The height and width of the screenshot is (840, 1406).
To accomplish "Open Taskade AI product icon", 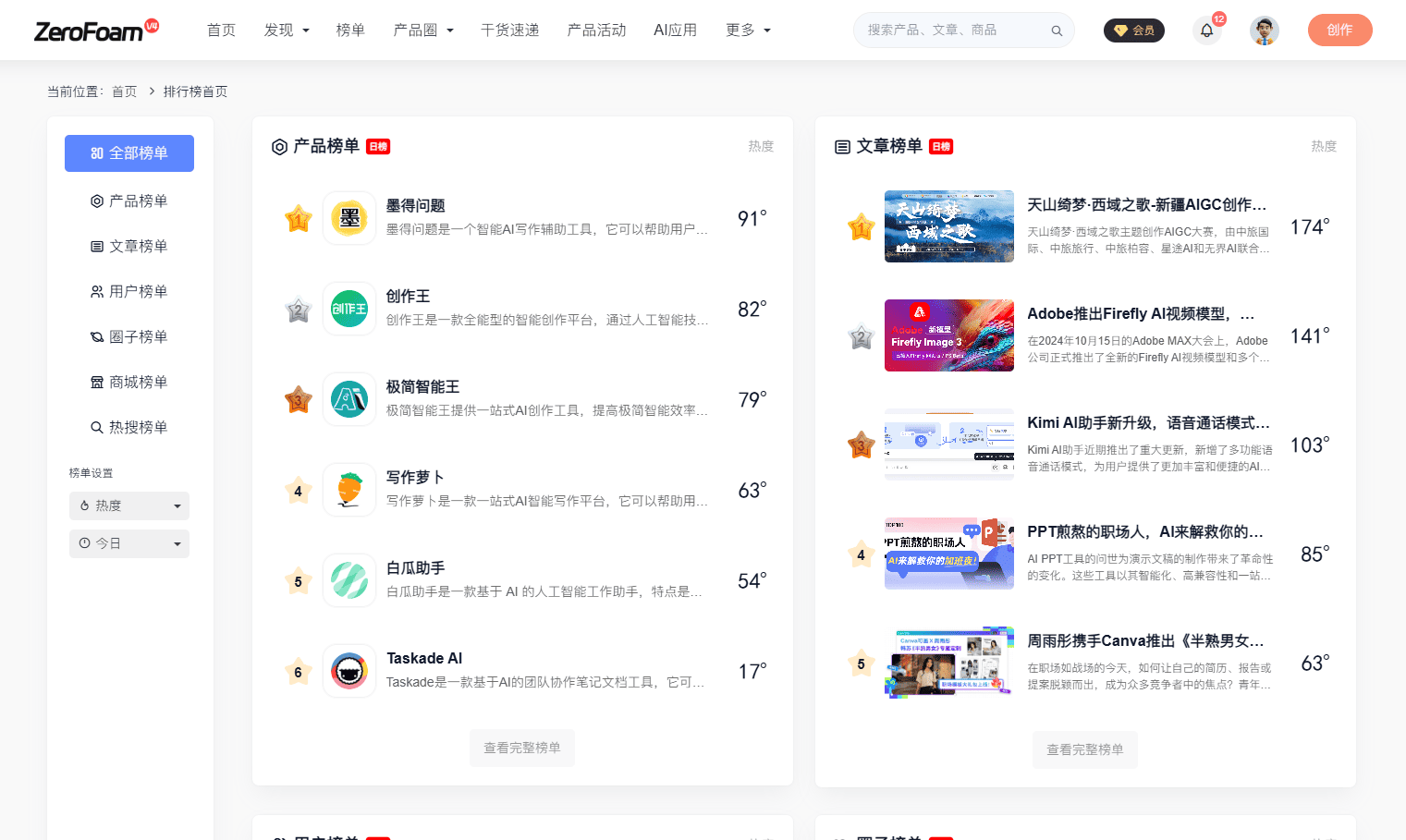I will (349, 671).
